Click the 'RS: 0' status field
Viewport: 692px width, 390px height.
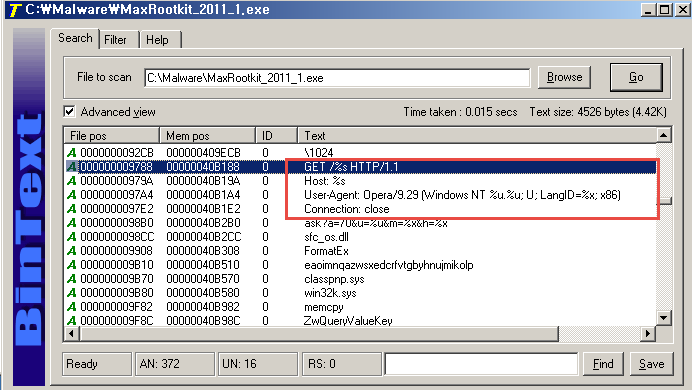coord(341,364)
